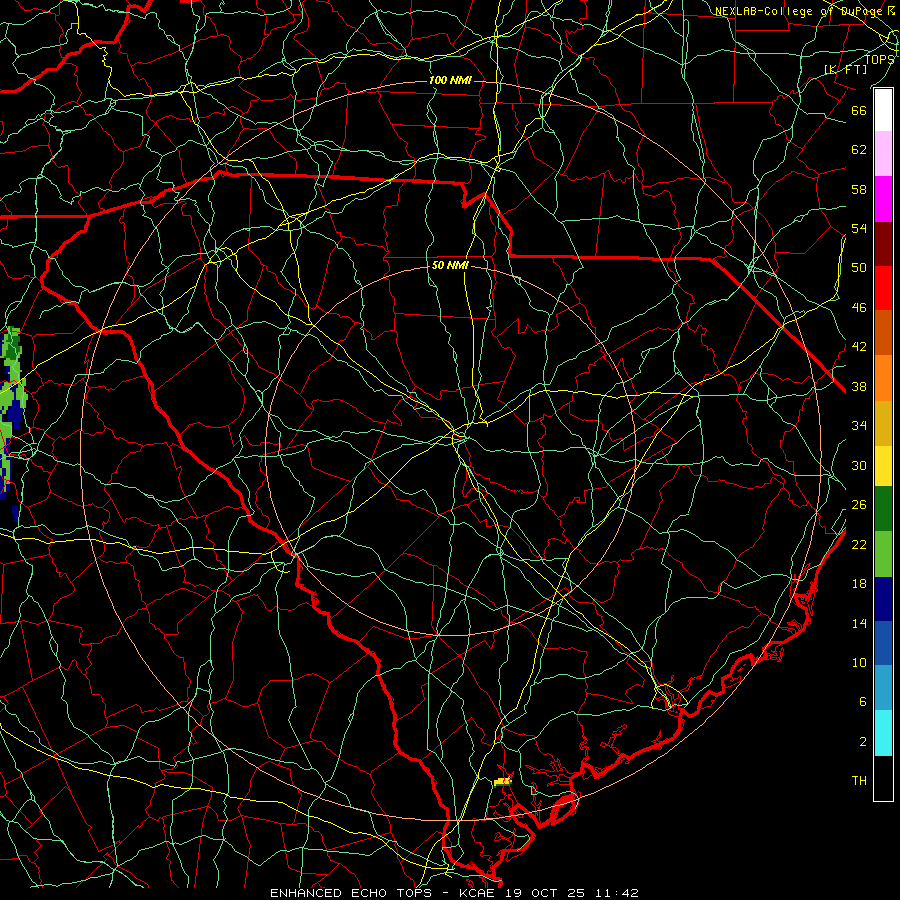Click the 'KCAE' radar site identifier
Screen dimensions: 900x900
coord(478,893)
